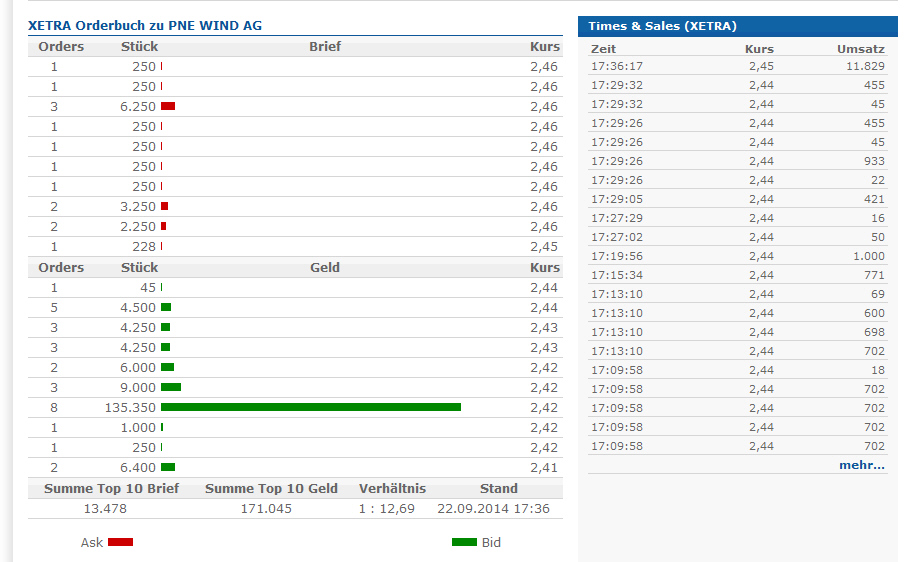Click the '17:36:17' time entry

[x=617, y=66]
